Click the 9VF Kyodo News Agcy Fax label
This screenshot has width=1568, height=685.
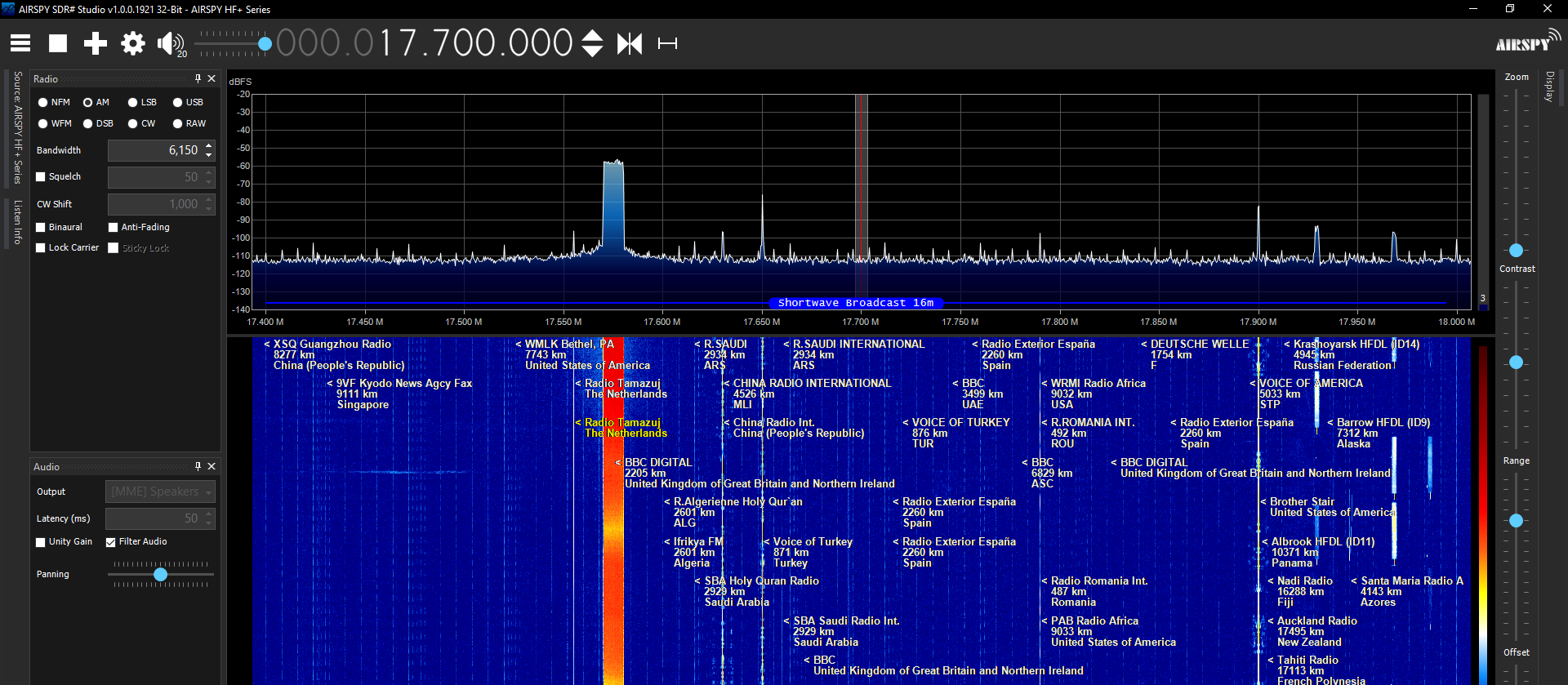click(x=404, y=384)
